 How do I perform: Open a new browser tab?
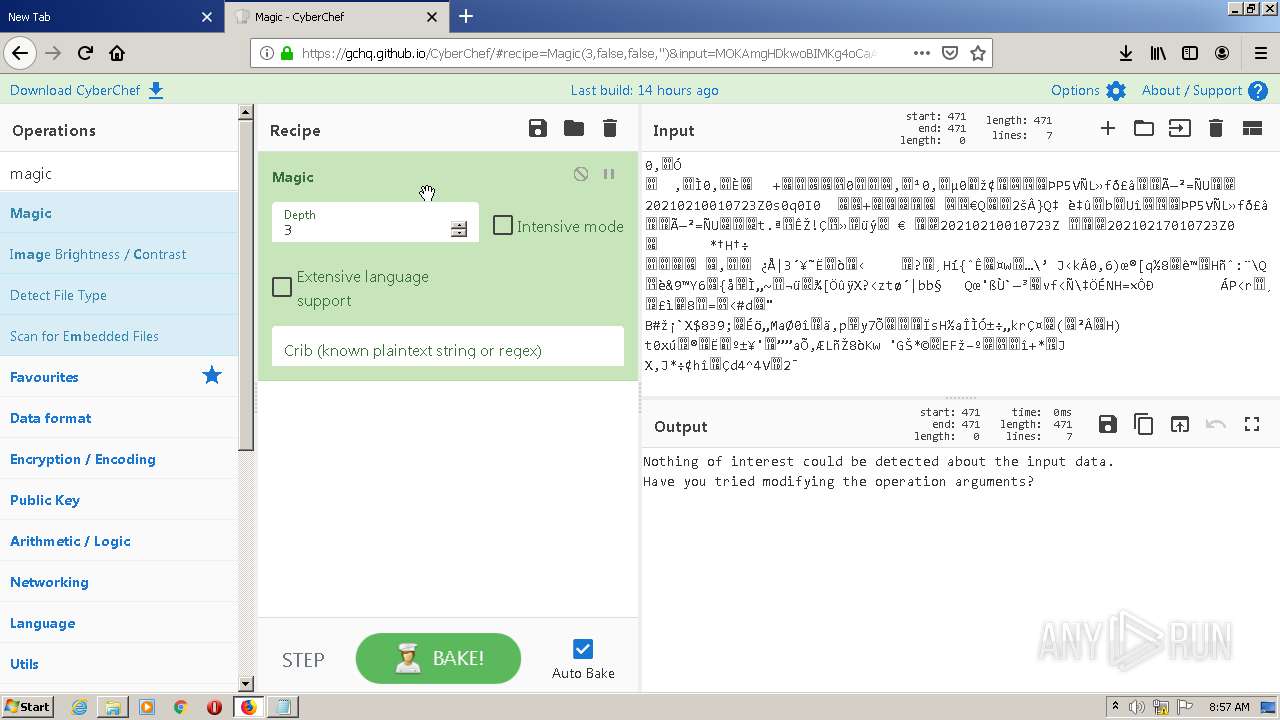[466, 16]
